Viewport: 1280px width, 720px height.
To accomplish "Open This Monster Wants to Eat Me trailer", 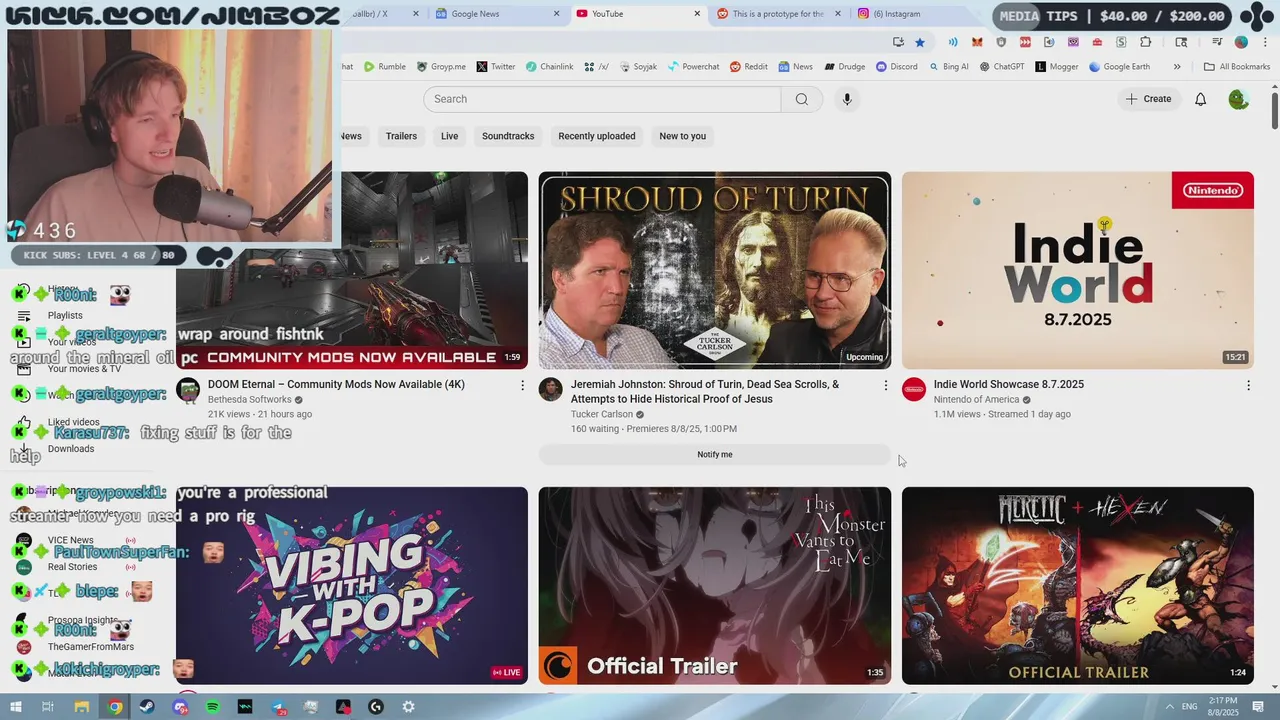I will coord(715,586).
